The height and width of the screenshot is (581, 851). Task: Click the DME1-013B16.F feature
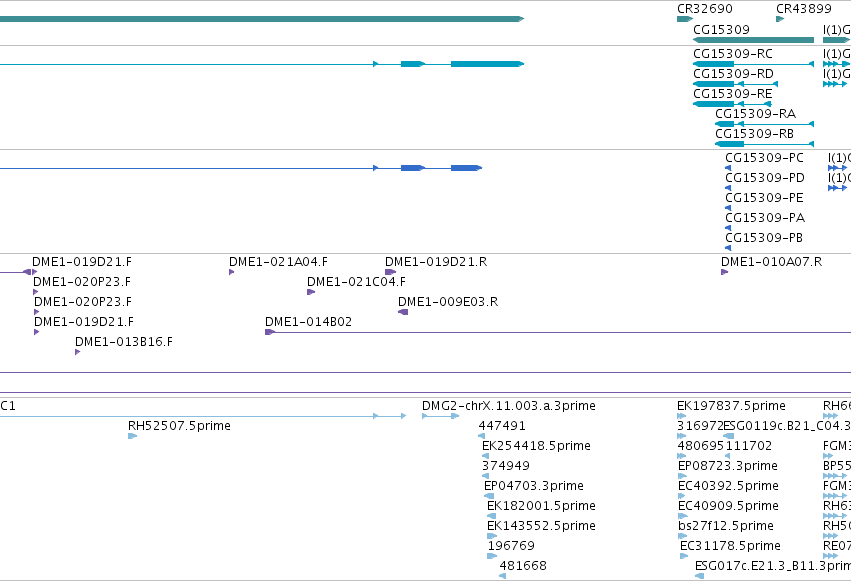(124, 342)
